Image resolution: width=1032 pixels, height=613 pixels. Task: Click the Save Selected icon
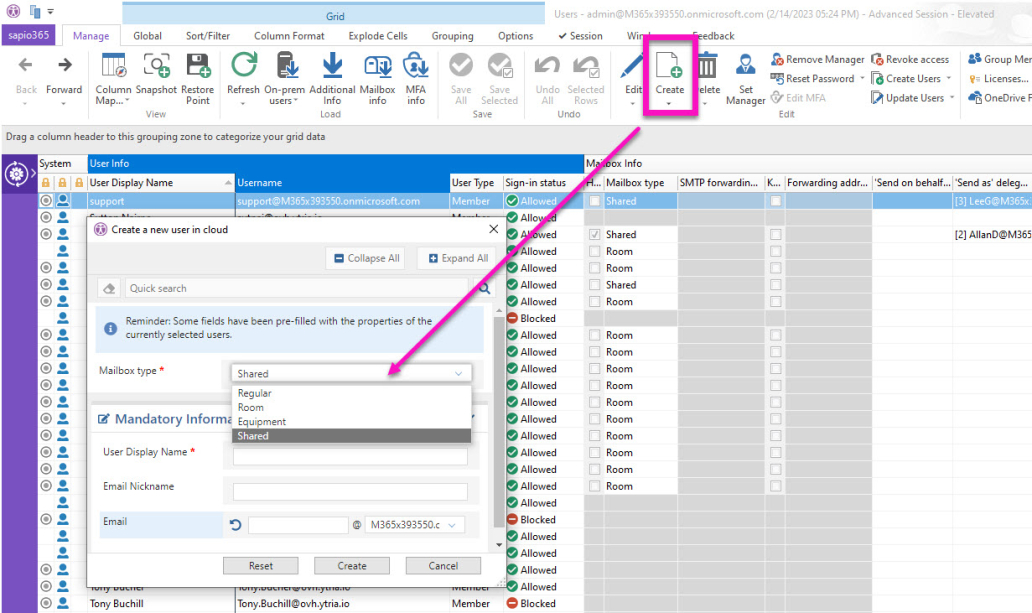point(500,65)
